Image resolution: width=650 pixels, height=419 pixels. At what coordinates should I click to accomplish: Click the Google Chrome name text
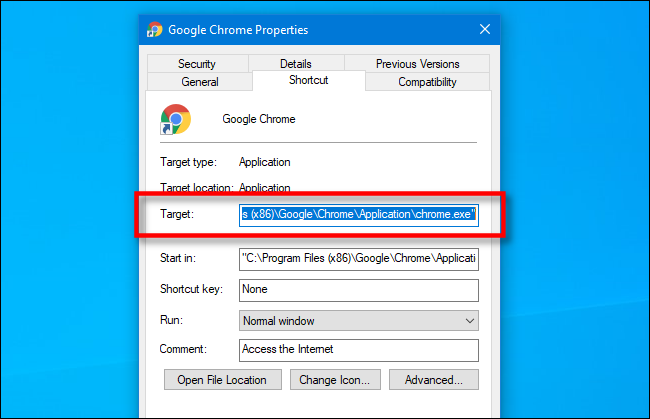point(259,119)
